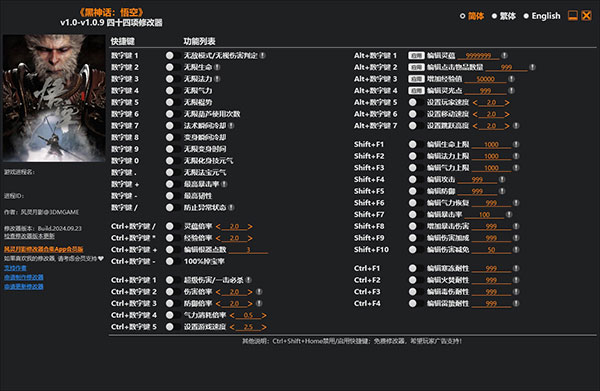Click info icon beside 数字键 1 option
The width and height of the screenshot is (600, 391).
262,55
